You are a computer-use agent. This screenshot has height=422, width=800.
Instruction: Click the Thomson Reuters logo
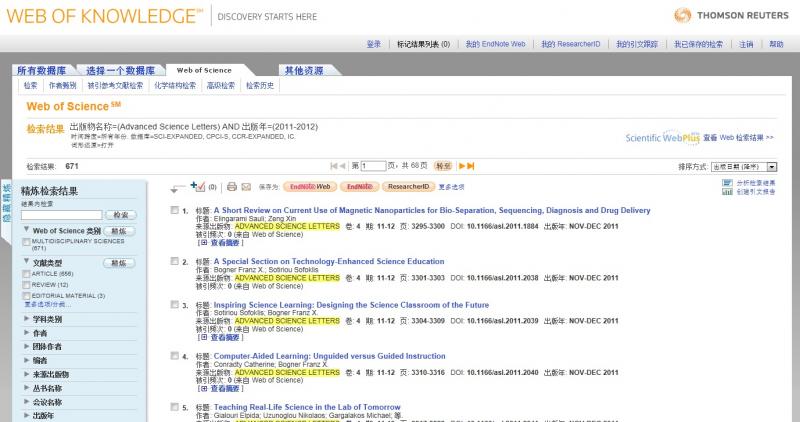pyautogui.click(x=731, y=15)
